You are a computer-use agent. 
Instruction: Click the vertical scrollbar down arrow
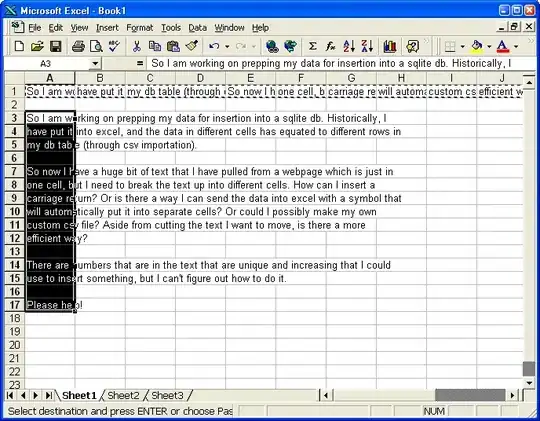point(529,383)
